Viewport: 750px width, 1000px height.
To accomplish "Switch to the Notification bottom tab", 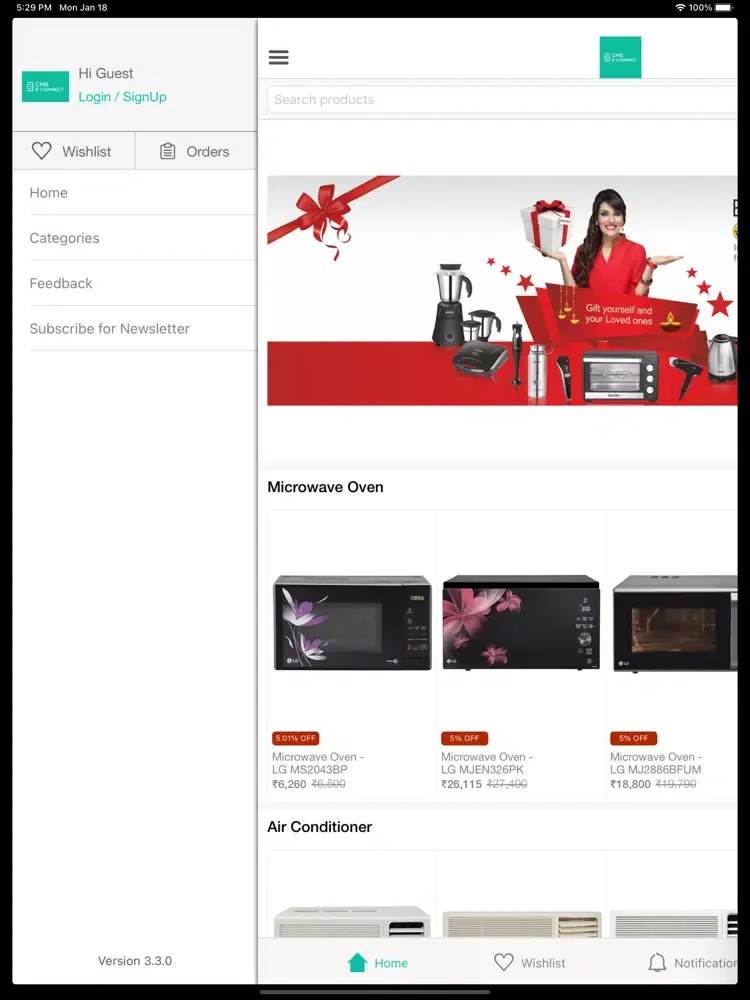I will (693, 962).
